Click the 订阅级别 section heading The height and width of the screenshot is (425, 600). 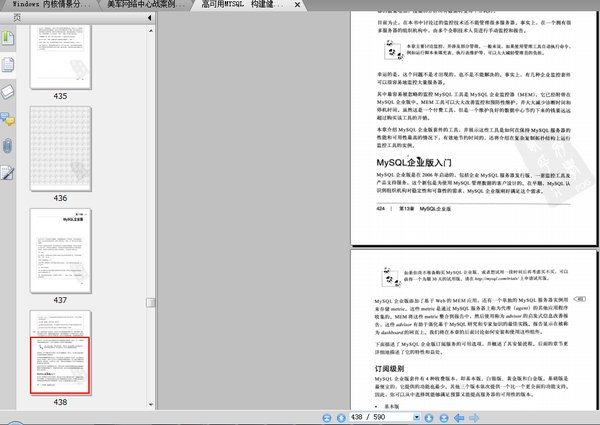[390, 369]
